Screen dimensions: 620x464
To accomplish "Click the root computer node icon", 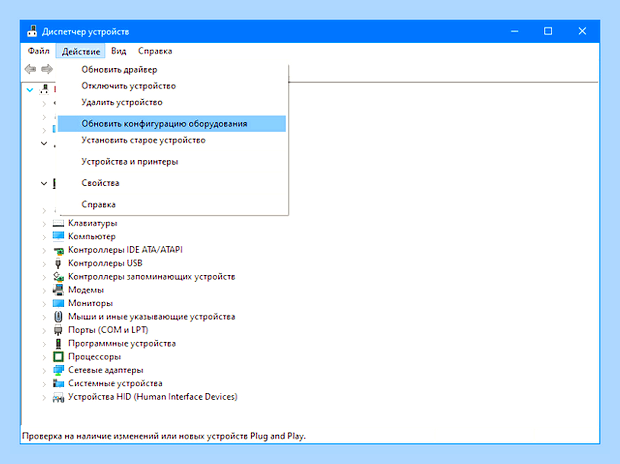I will pos(44,89).
